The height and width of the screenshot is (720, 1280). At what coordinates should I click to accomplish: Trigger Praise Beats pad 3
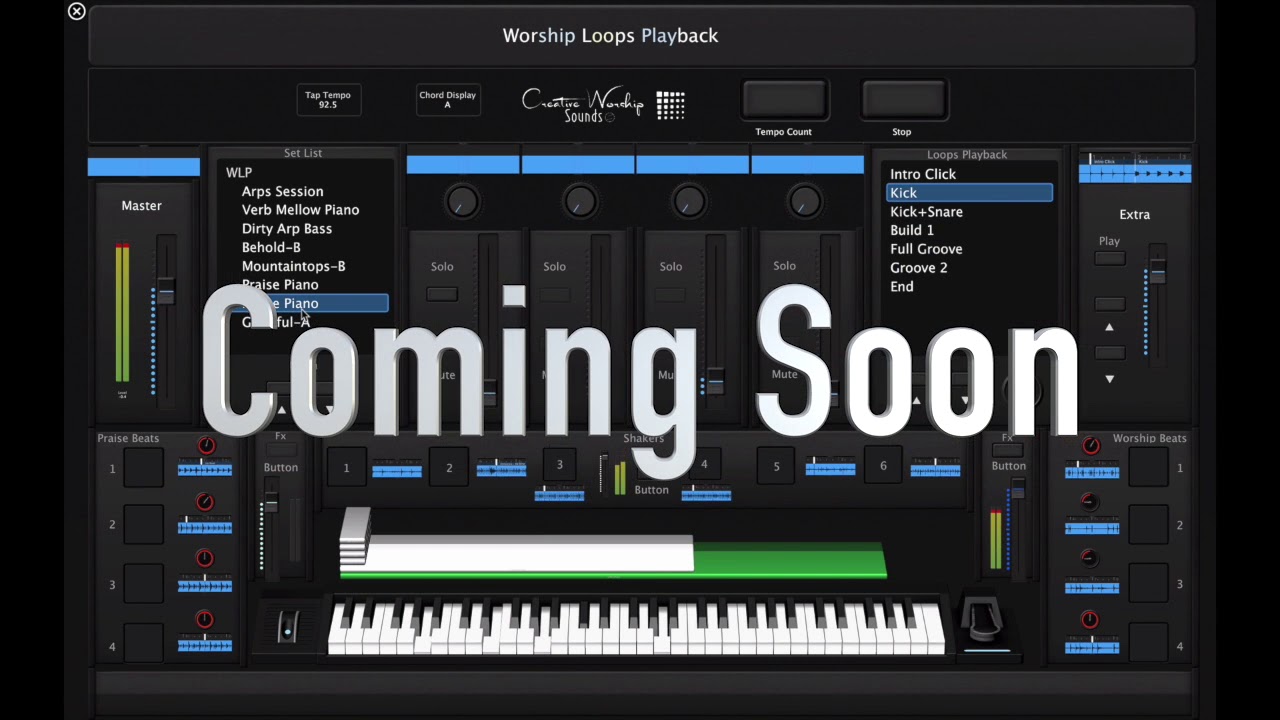[144, 584]
